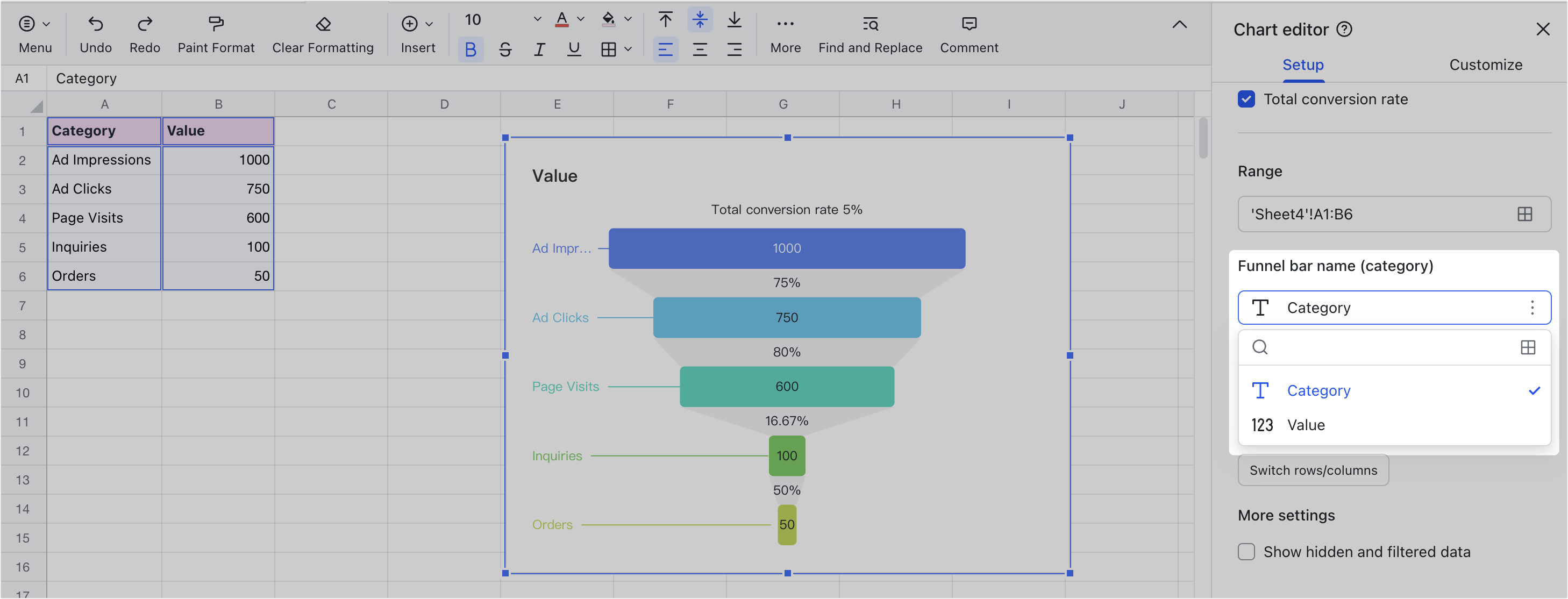This screenshot has width=1568, height=599.
Task: Open Find and Replace
Action: tap(870, 24)
